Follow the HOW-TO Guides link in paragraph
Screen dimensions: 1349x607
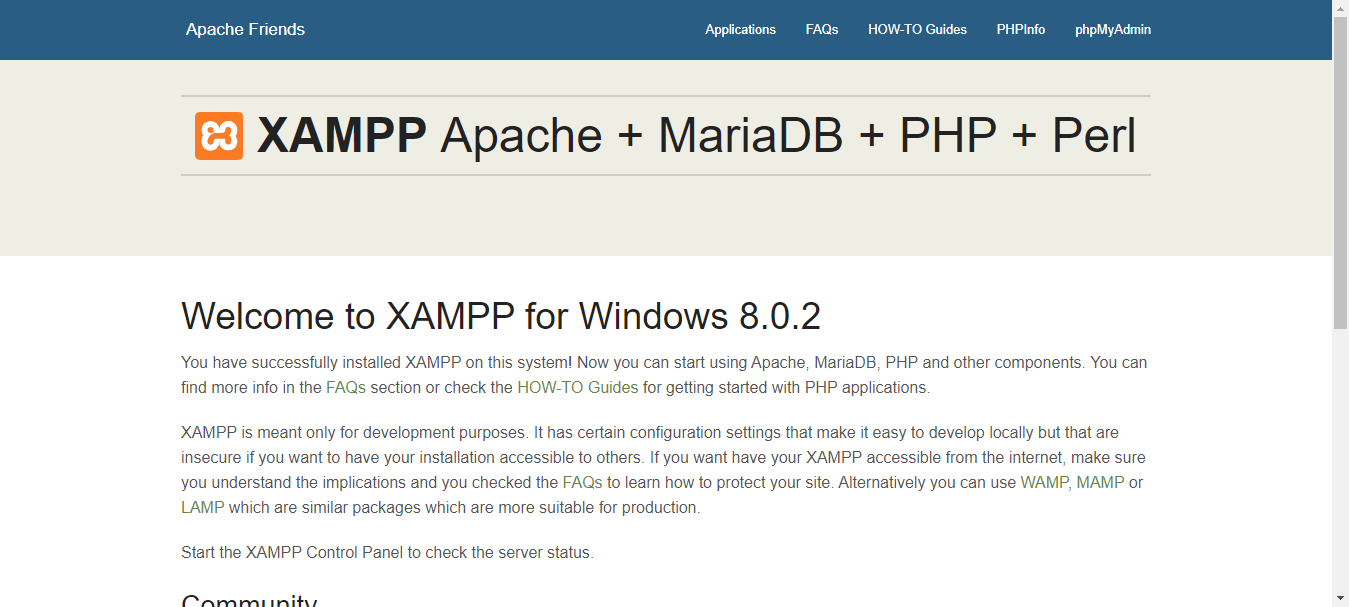pos(577,387)
